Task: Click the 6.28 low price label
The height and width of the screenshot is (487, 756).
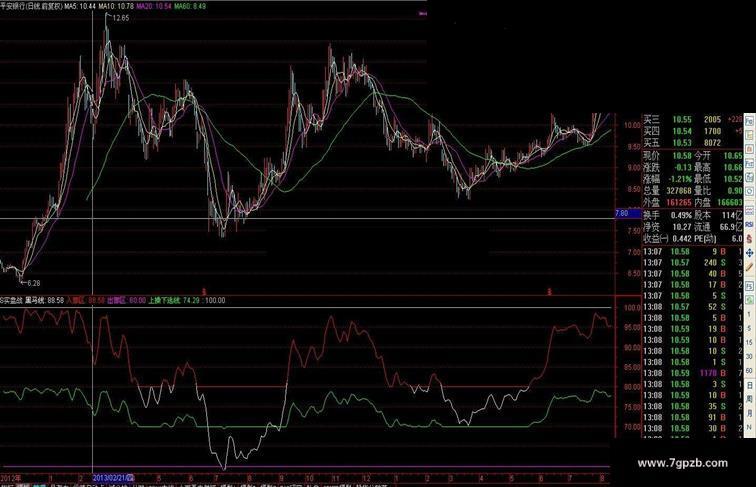Action: pos(34,283)
